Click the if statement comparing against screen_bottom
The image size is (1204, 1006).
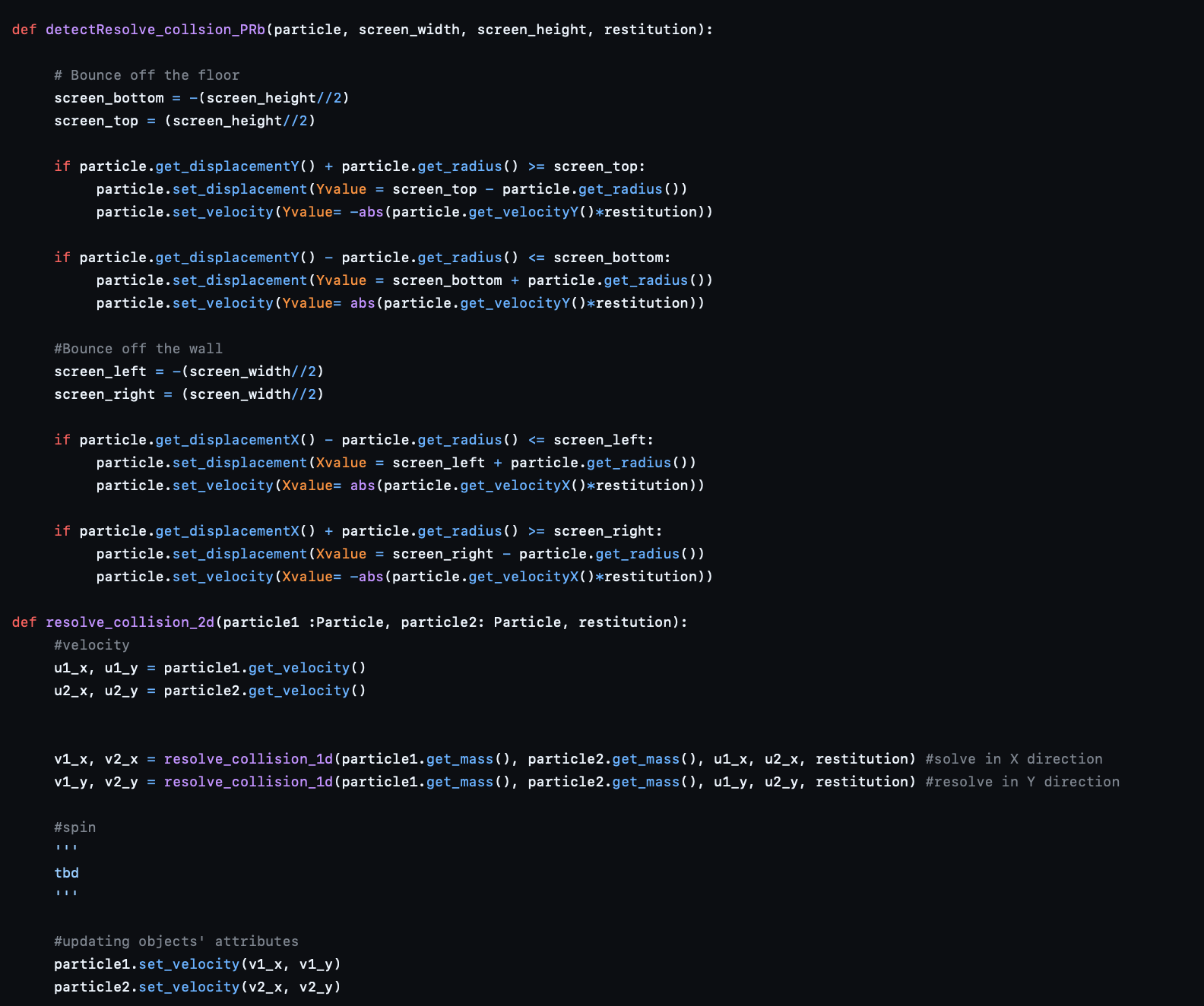pyautogui.click(x=362, y=258)
